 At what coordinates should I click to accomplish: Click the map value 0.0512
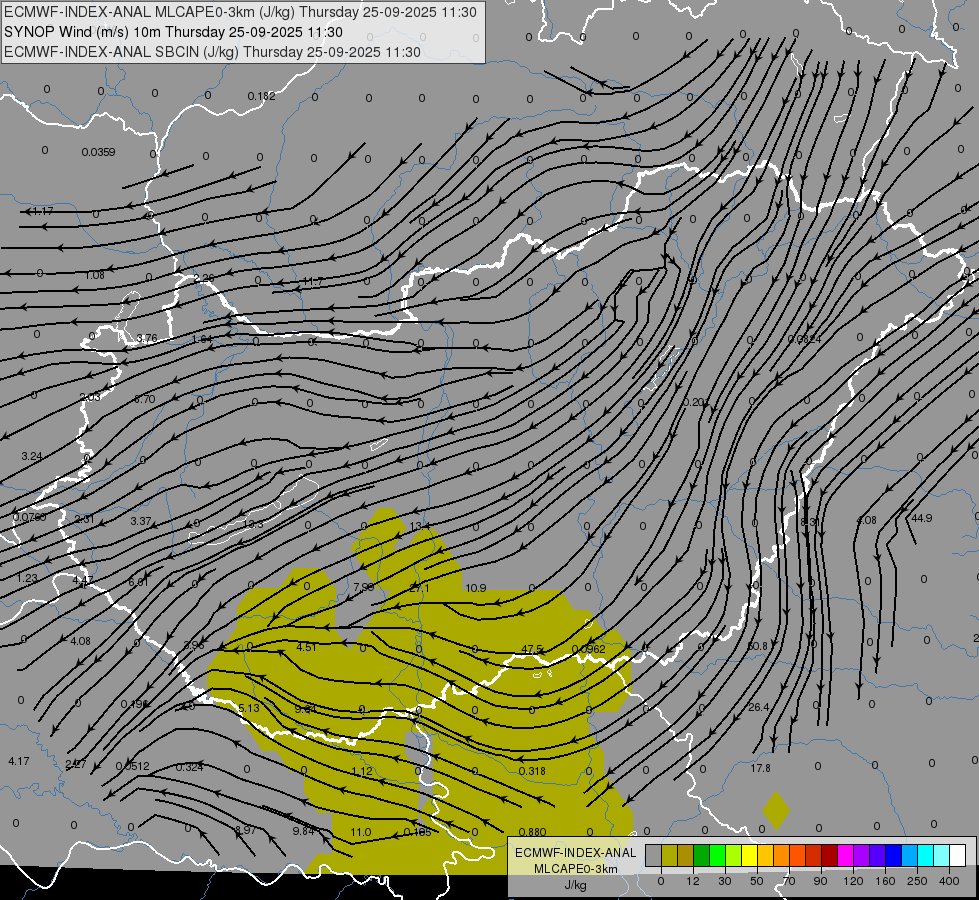132,766
